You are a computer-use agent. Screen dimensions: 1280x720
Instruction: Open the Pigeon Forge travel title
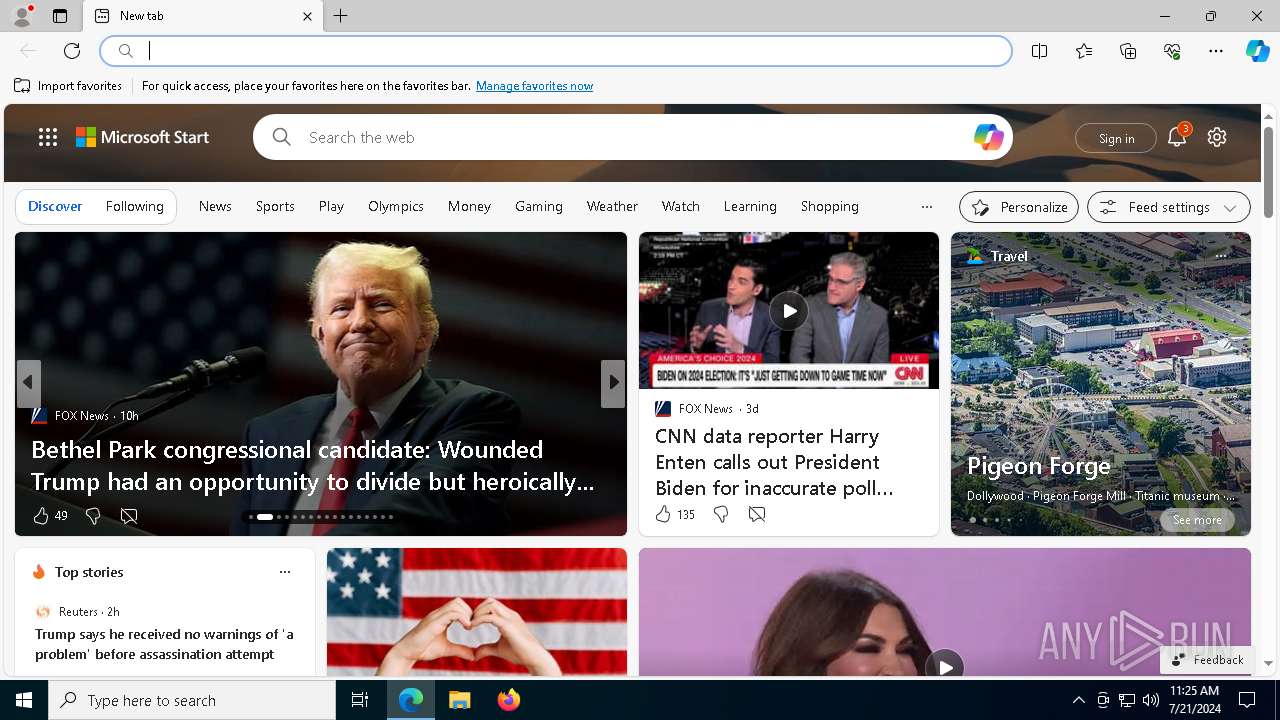[x=1039, y=466]
